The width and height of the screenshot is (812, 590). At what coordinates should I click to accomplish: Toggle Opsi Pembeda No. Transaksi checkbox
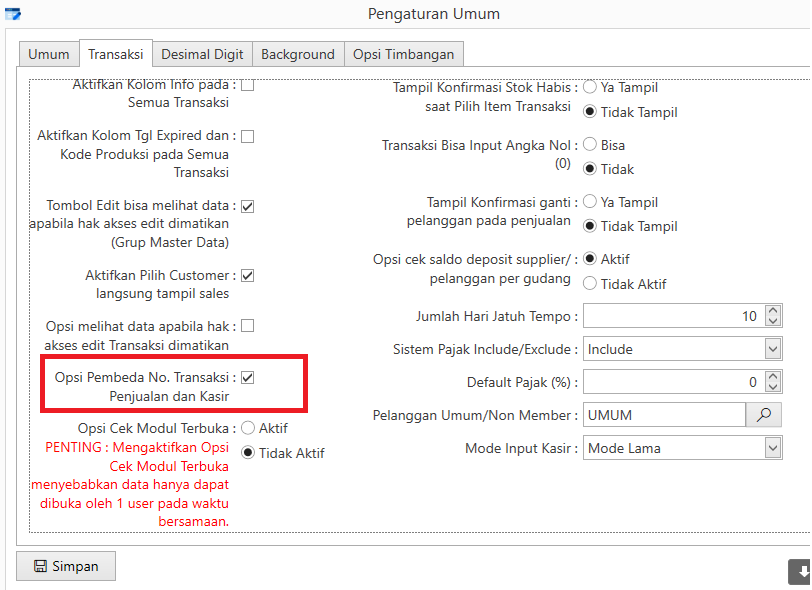point(247,378)
